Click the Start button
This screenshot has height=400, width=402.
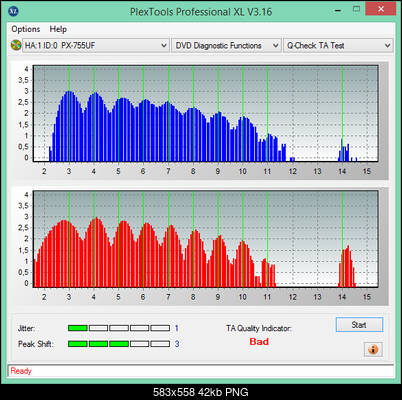coord(359,325)
